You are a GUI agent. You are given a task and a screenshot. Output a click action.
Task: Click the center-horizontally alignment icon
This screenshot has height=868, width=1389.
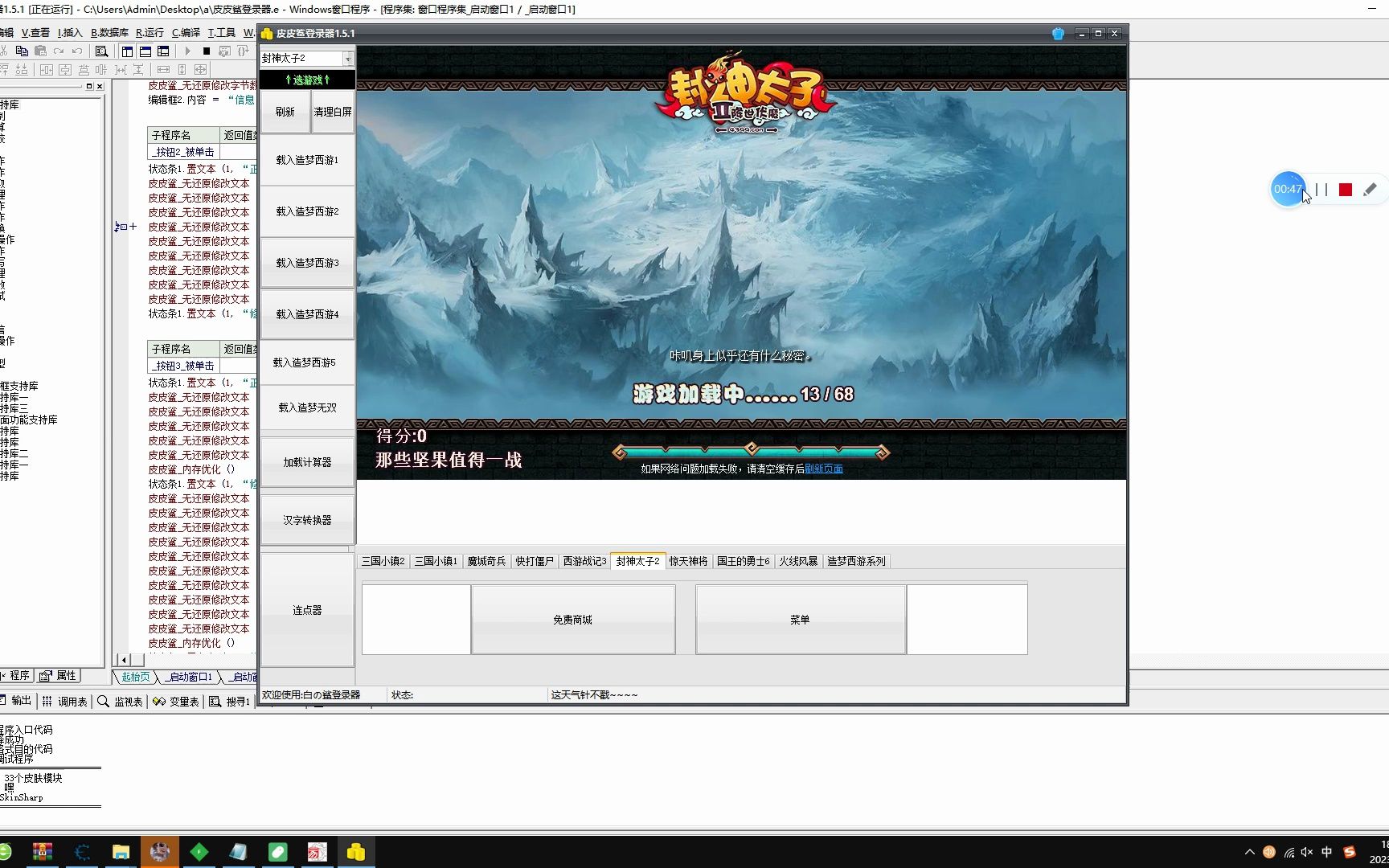pyautogui.click(x=47, y=70)
